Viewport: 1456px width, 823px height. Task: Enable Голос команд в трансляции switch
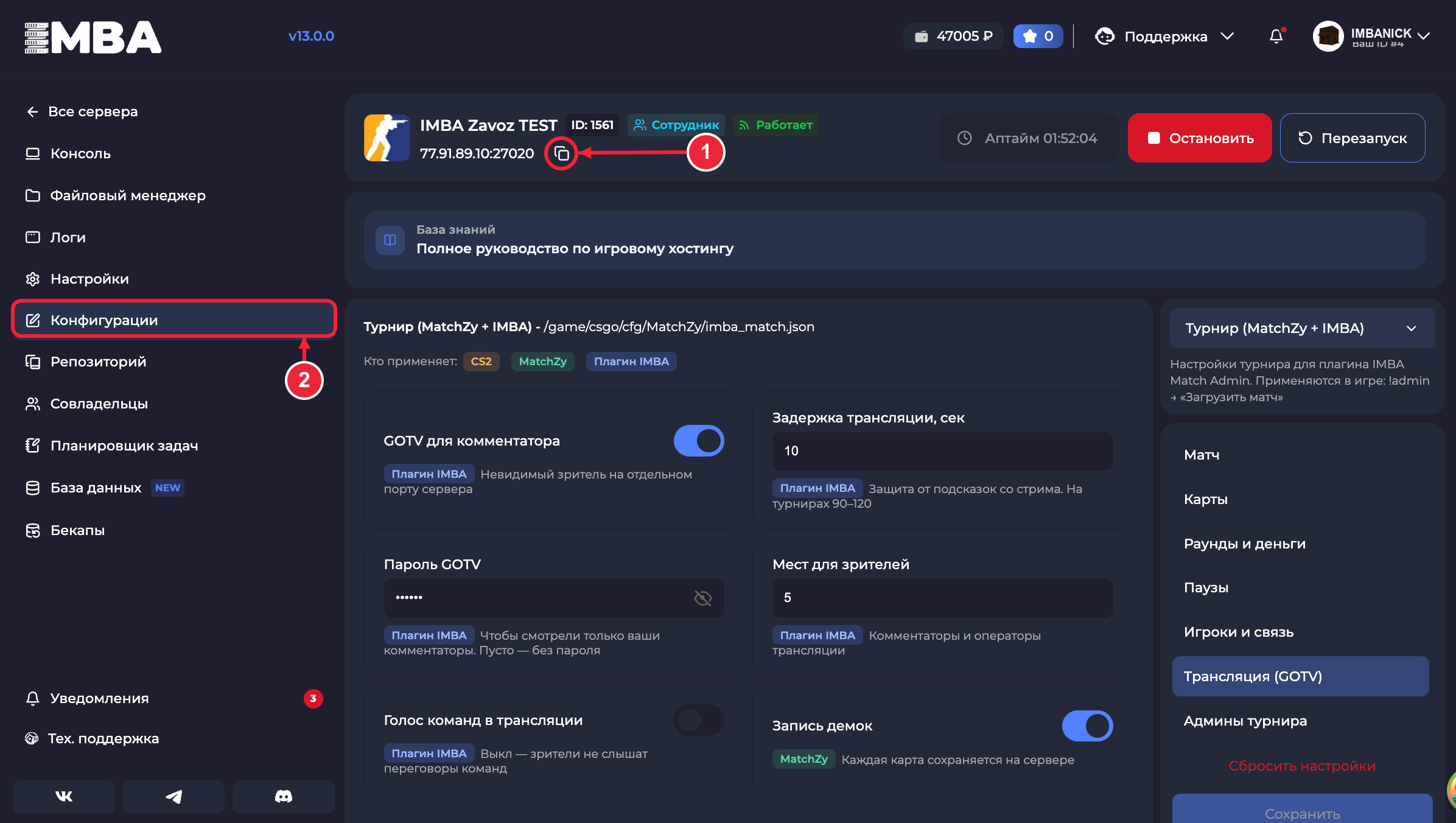coord(699,720)
